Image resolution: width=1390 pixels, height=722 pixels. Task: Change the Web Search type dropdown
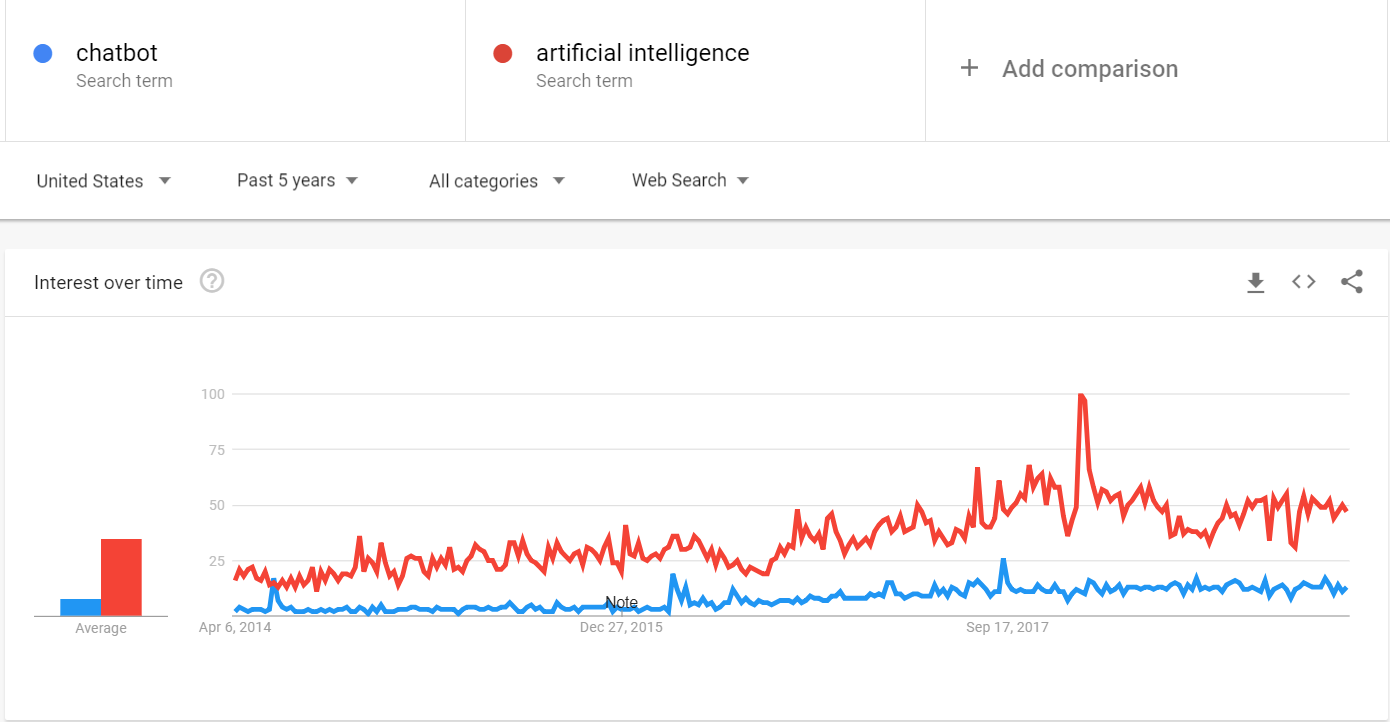(x=689, y=180)
